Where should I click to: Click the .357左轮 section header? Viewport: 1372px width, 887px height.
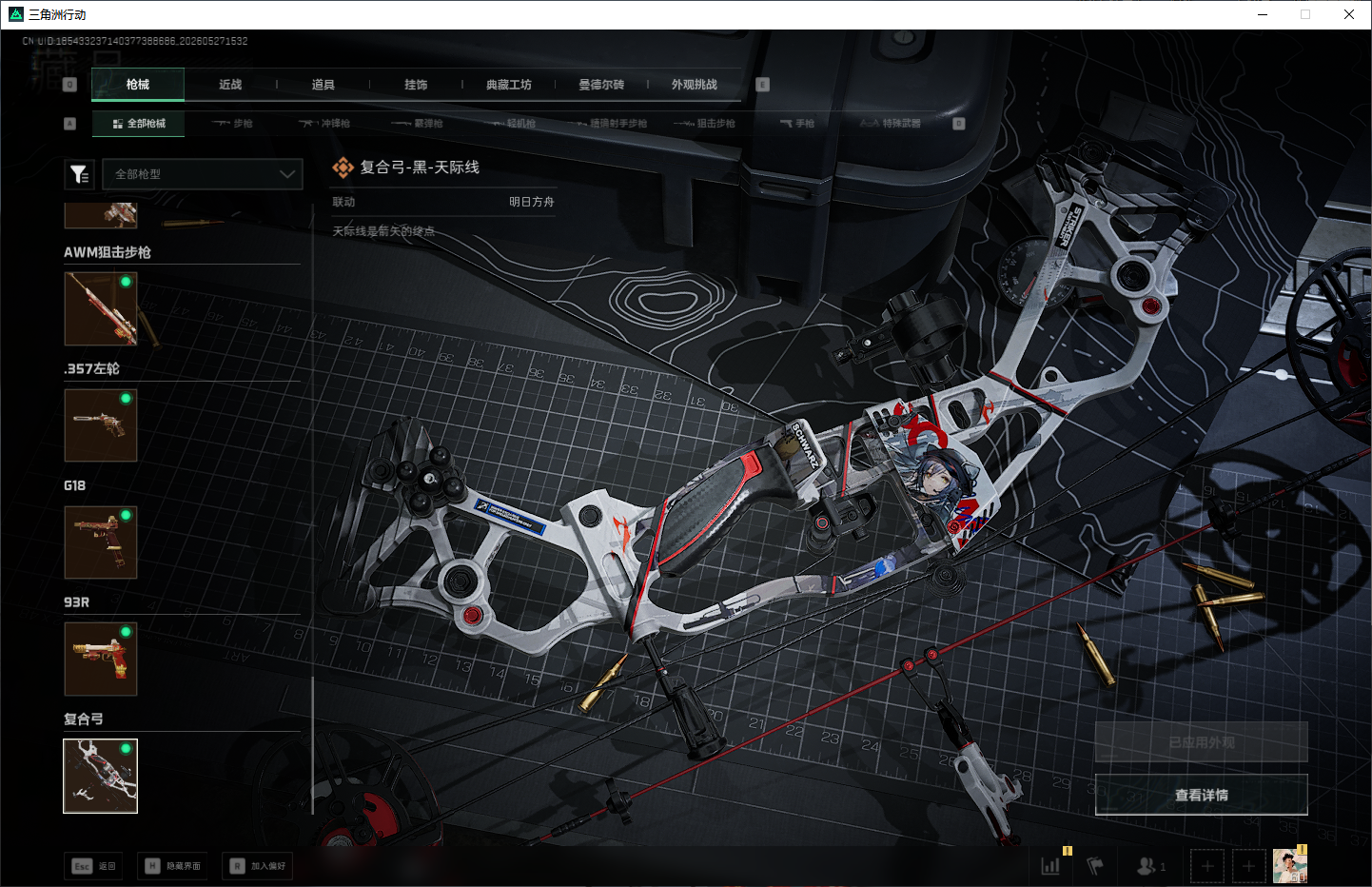pyautogui.click(x=92, y=369)
